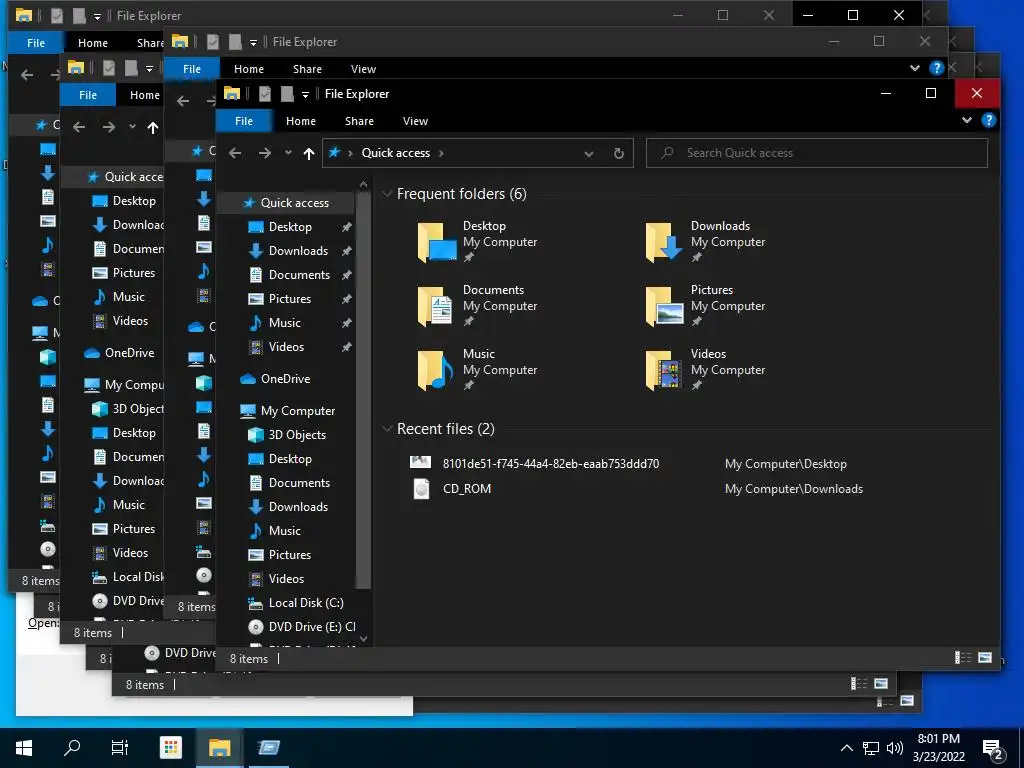Click File tab in back-most File Explorer window
Viewport: 1024px width, 768px height.
click(x=36, y=43)
